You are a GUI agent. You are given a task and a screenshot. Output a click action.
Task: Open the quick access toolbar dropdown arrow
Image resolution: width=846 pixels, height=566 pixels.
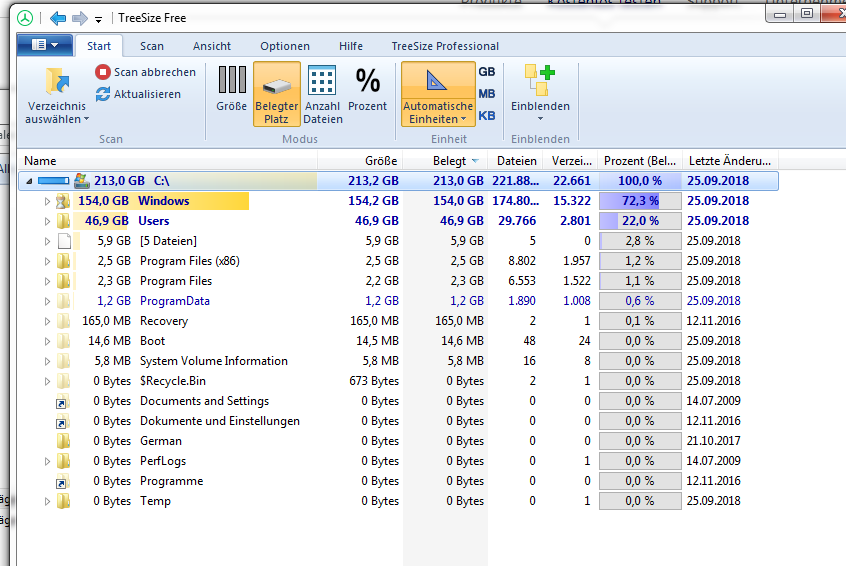[x=98, y=19]
